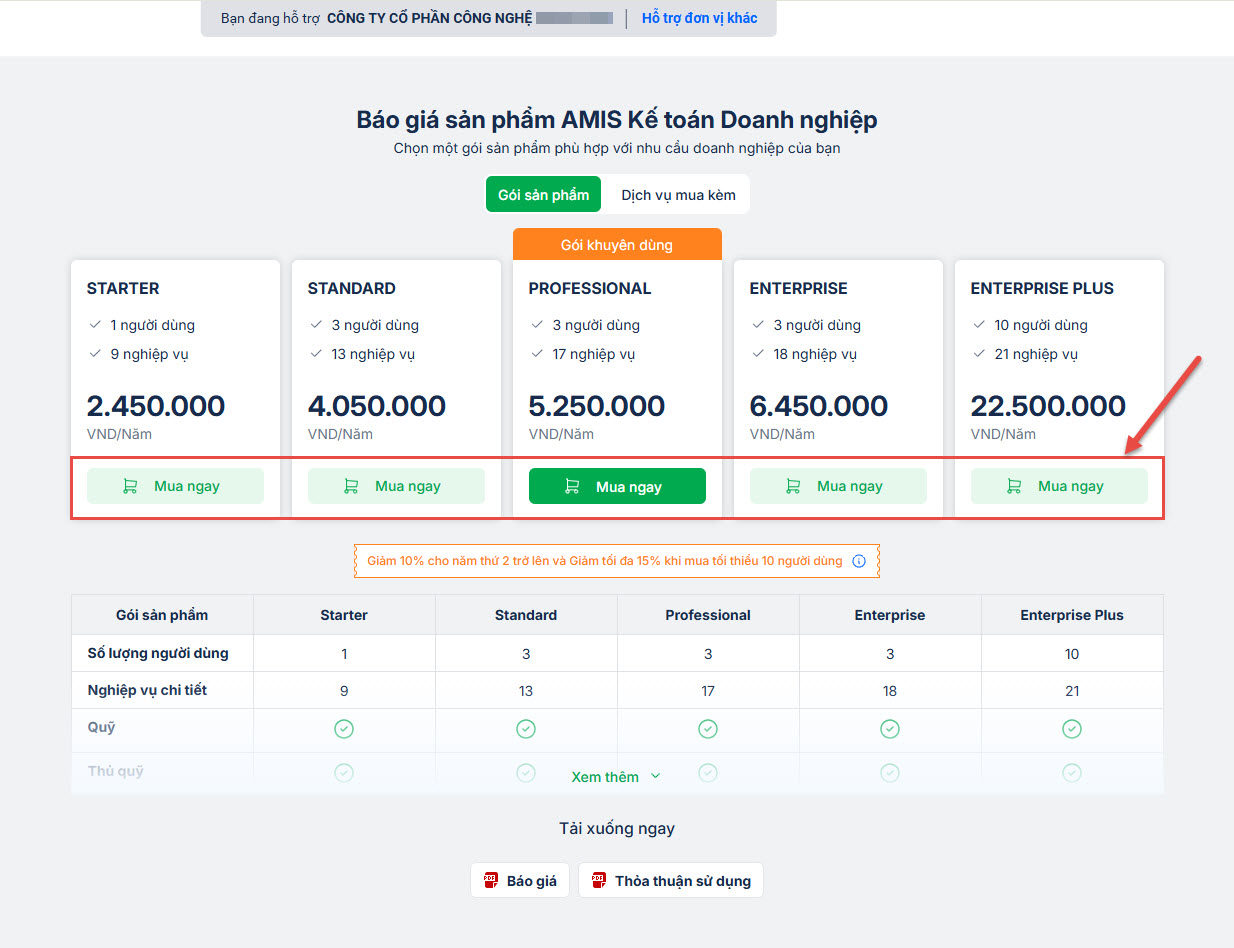Click the ENTERPRISE PLUS card title
This screenshot has height=948, width=1234.
pos(1042,288)
